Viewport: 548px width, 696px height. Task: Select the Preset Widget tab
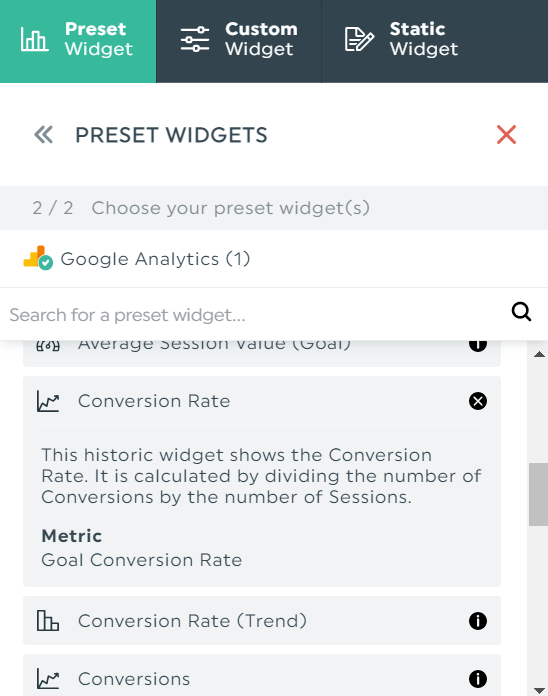[x=78, y=41]
